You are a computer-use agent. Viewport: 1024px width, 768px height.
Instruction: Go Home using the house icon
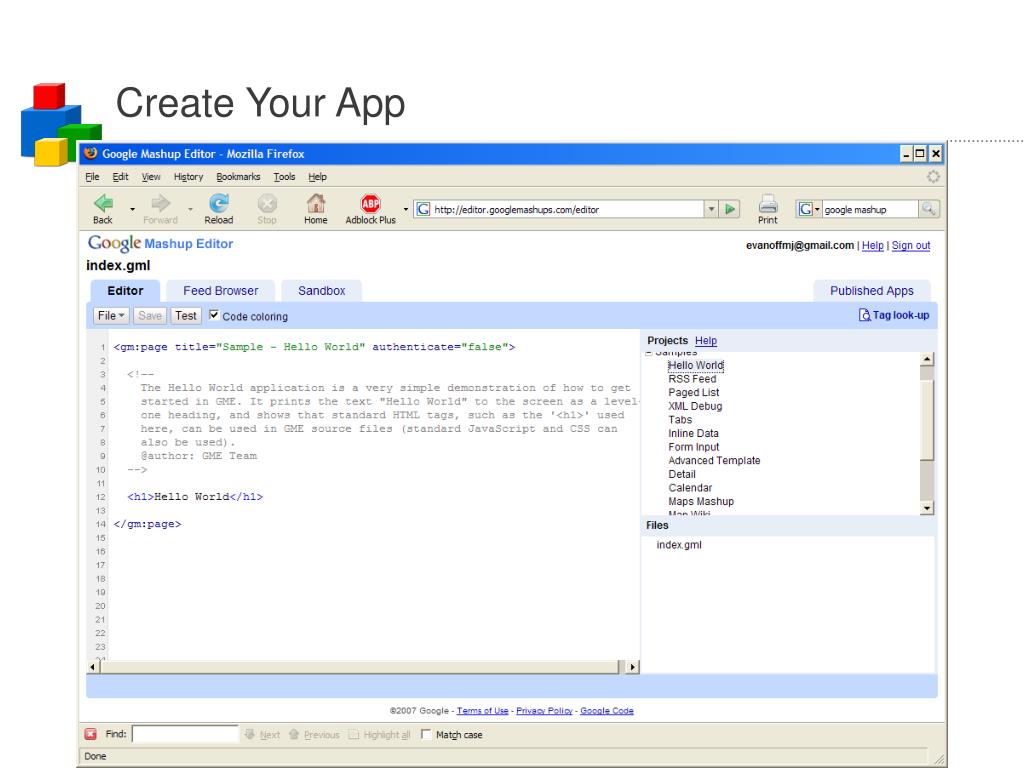316,203
